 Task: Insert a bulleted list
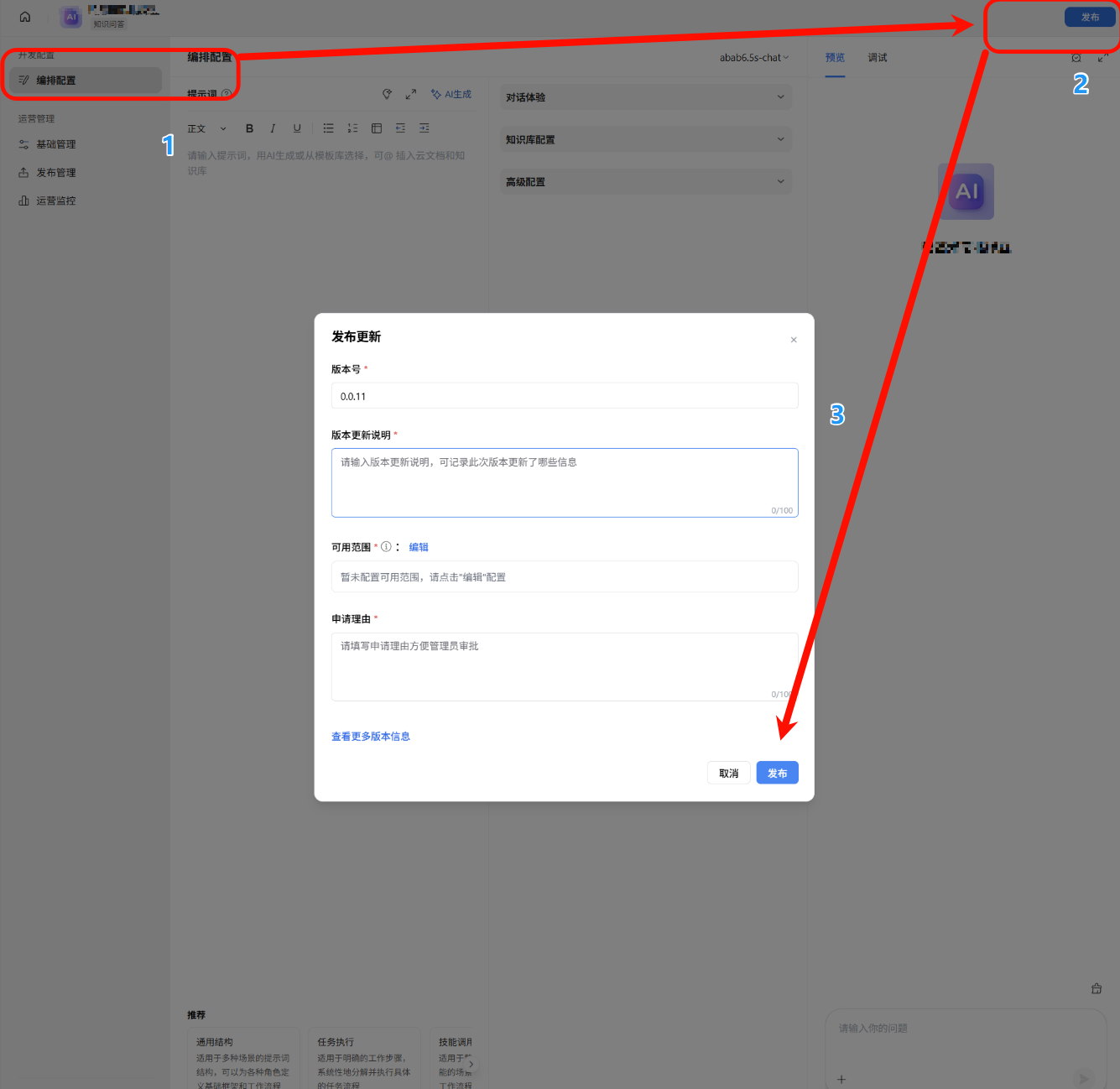coord(329,128)
